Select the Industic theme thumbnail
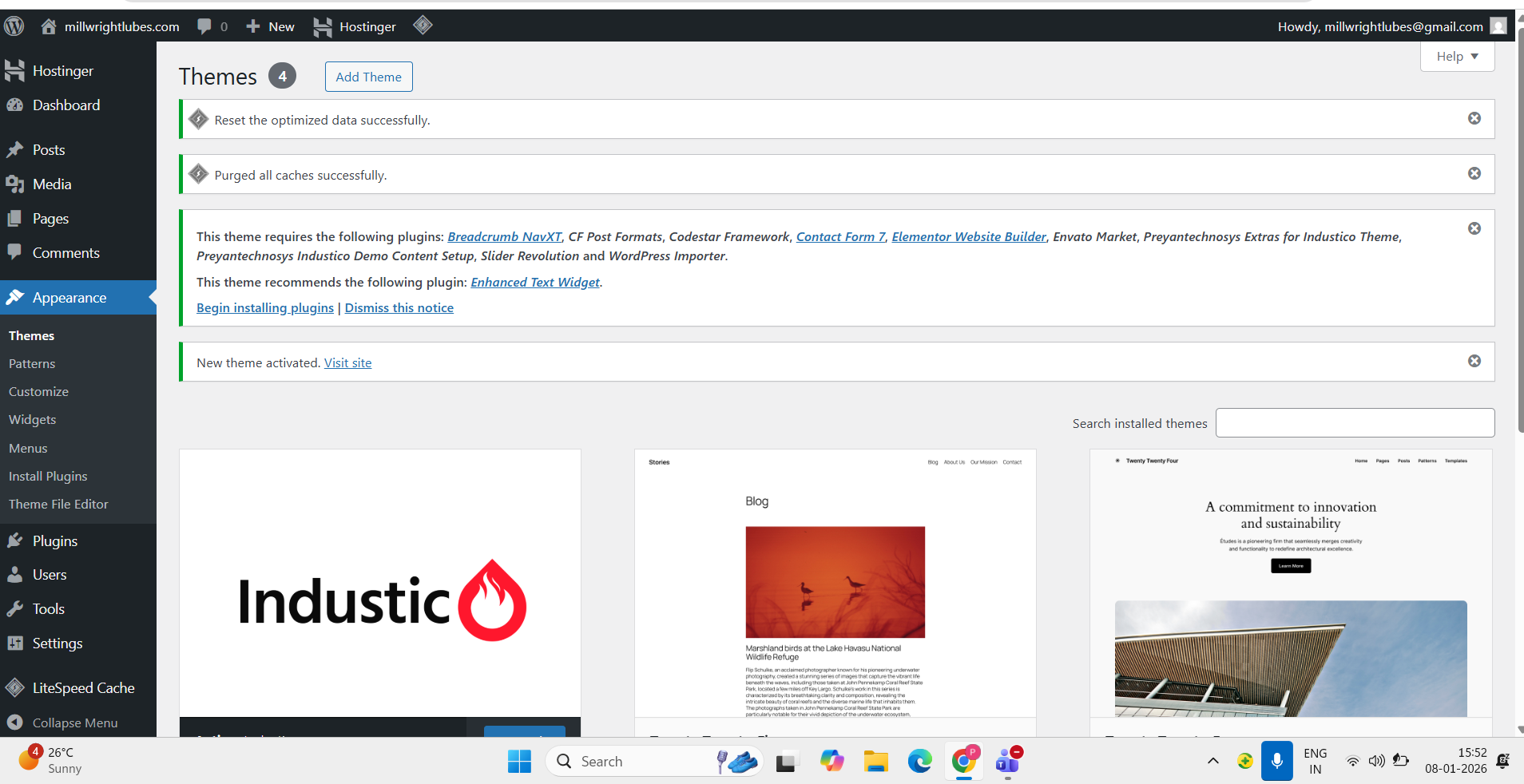This screenshot has width=1524, height=784. tap(380, 583)
